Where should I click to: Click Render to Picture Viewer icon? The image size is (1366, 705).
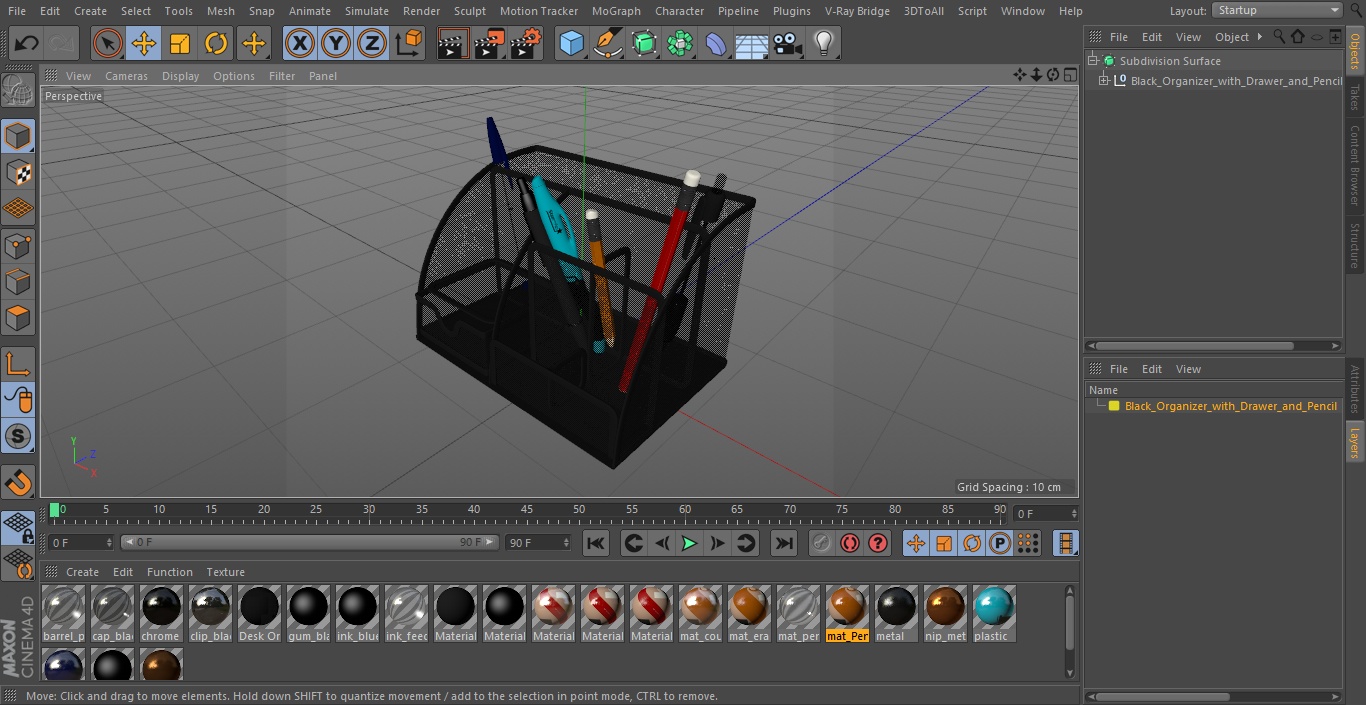tap(489, 43)
